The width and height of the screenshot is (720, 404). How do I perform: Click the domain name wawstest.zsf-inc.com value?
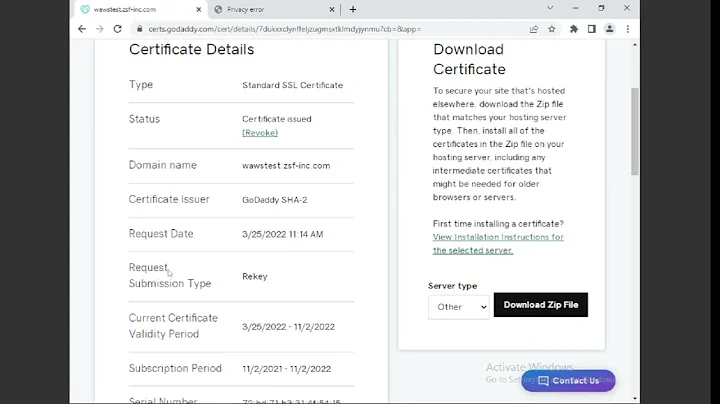coord(286,166)
